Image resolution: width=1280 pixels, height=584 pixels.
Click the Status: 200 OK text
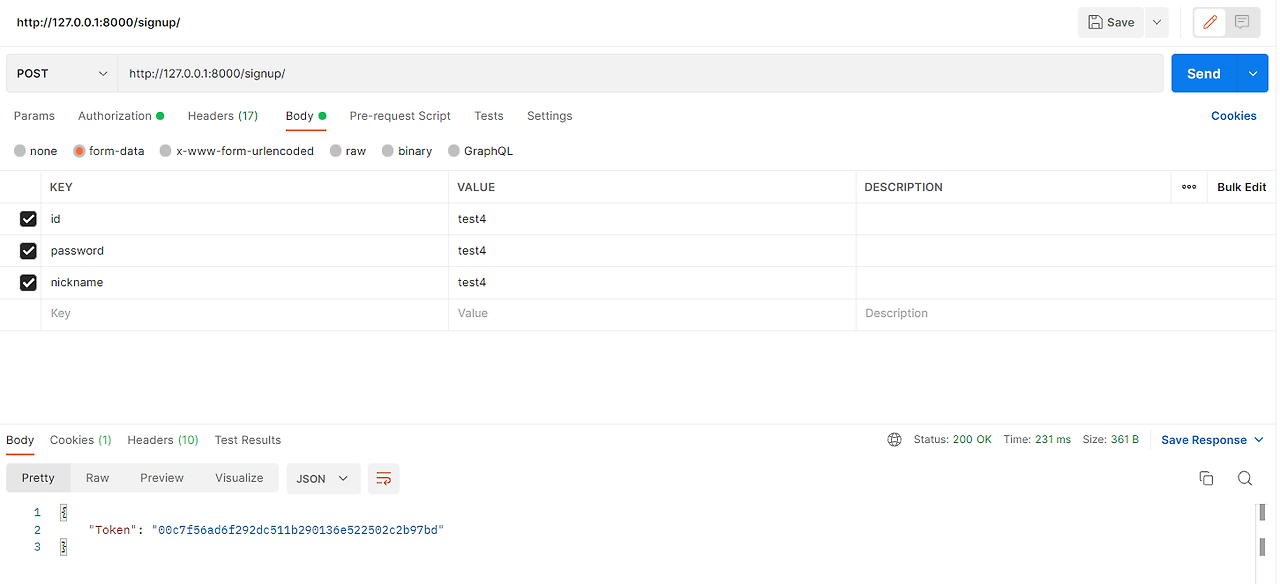click(953, 440)
